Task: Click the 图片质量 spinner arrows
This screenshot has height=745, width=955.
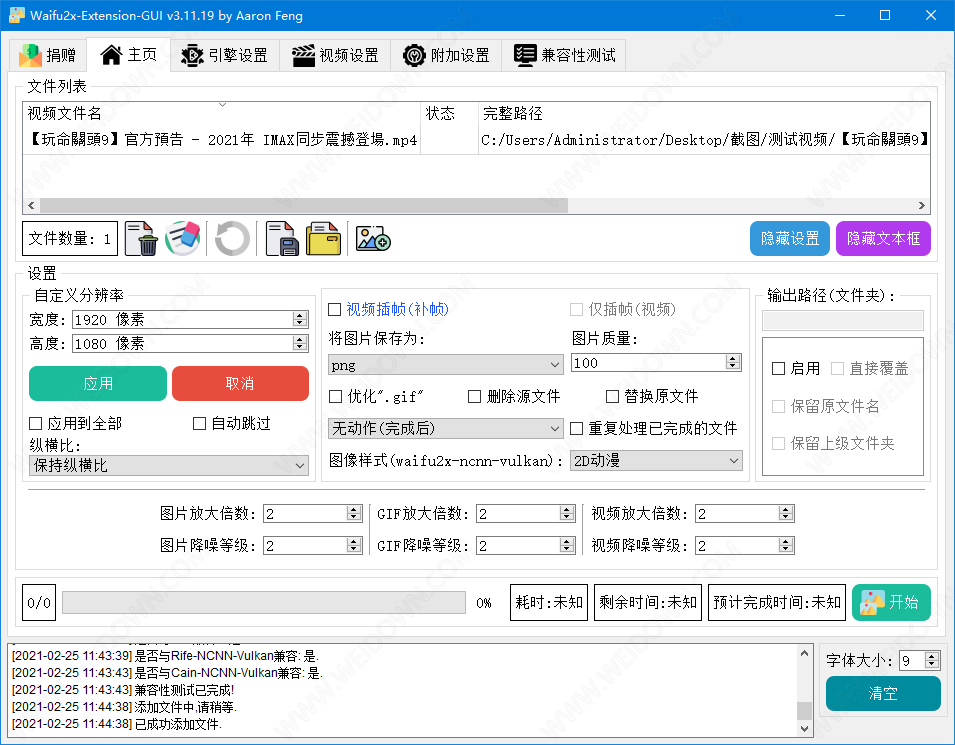Action: (733, 362)
